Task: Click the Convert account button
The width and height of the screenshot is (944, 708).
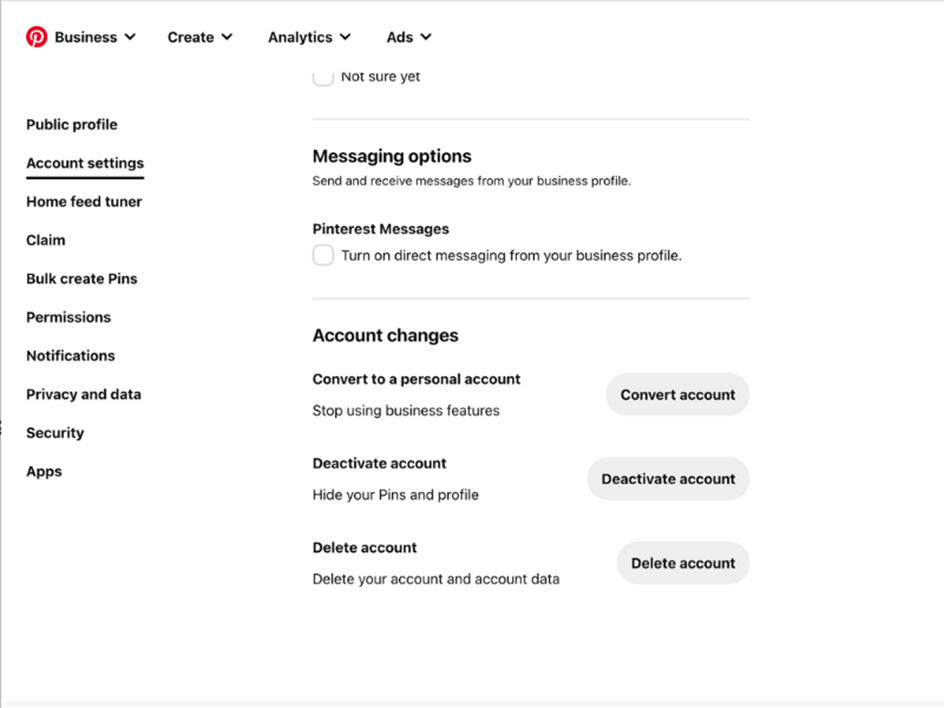Action: tap(678, 394)
